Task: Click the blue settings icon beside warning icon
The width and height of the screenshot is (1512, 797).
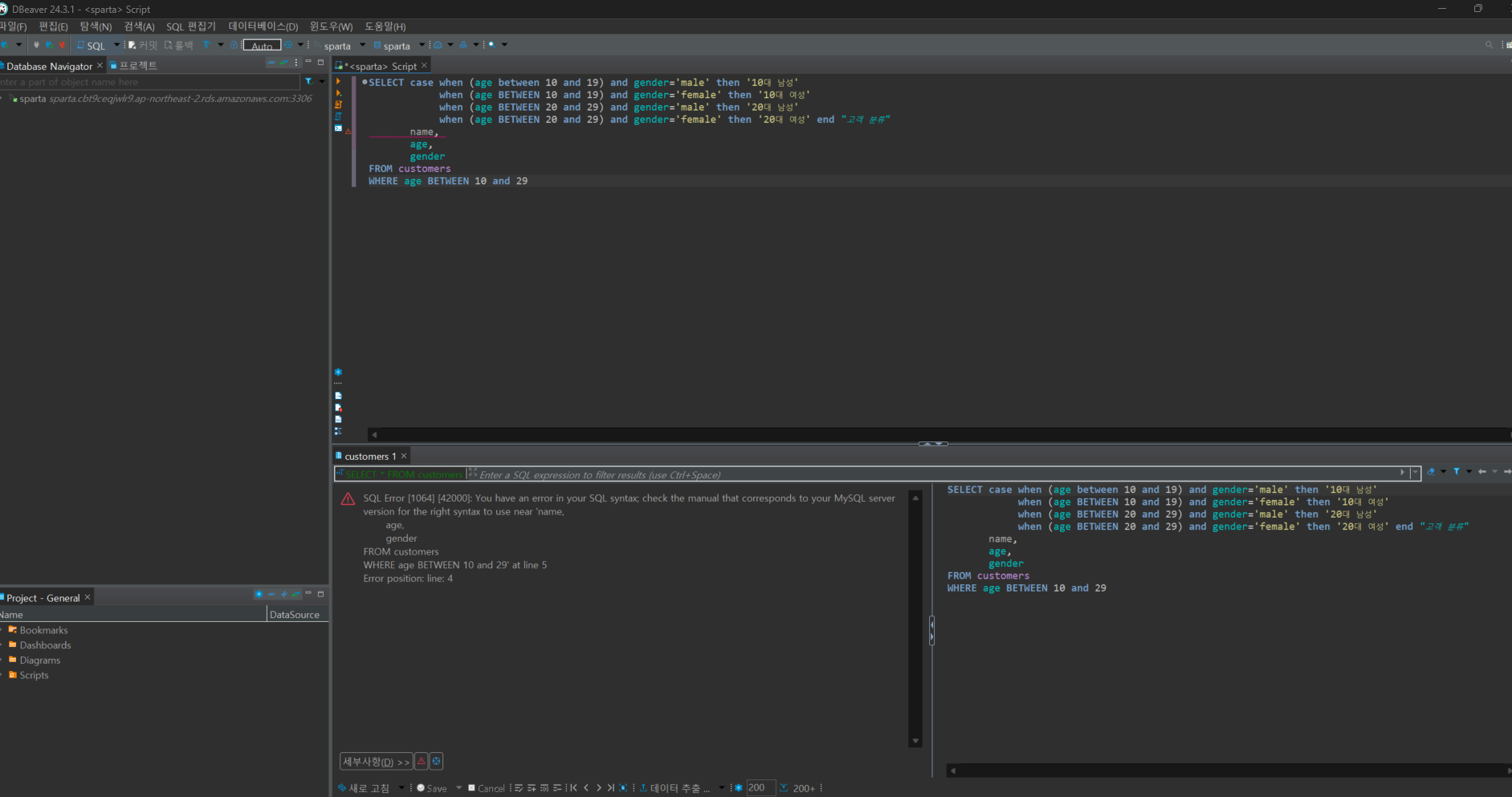Action: click(x=436, y=761)
